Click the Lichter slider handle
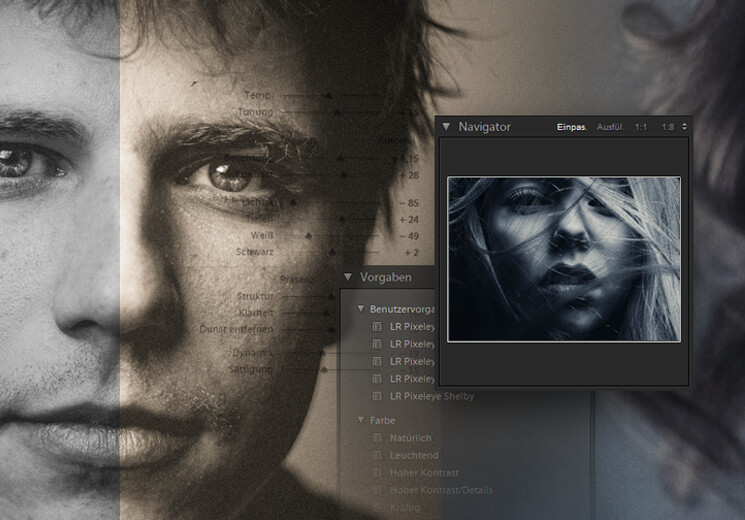 tap(293, 203)
